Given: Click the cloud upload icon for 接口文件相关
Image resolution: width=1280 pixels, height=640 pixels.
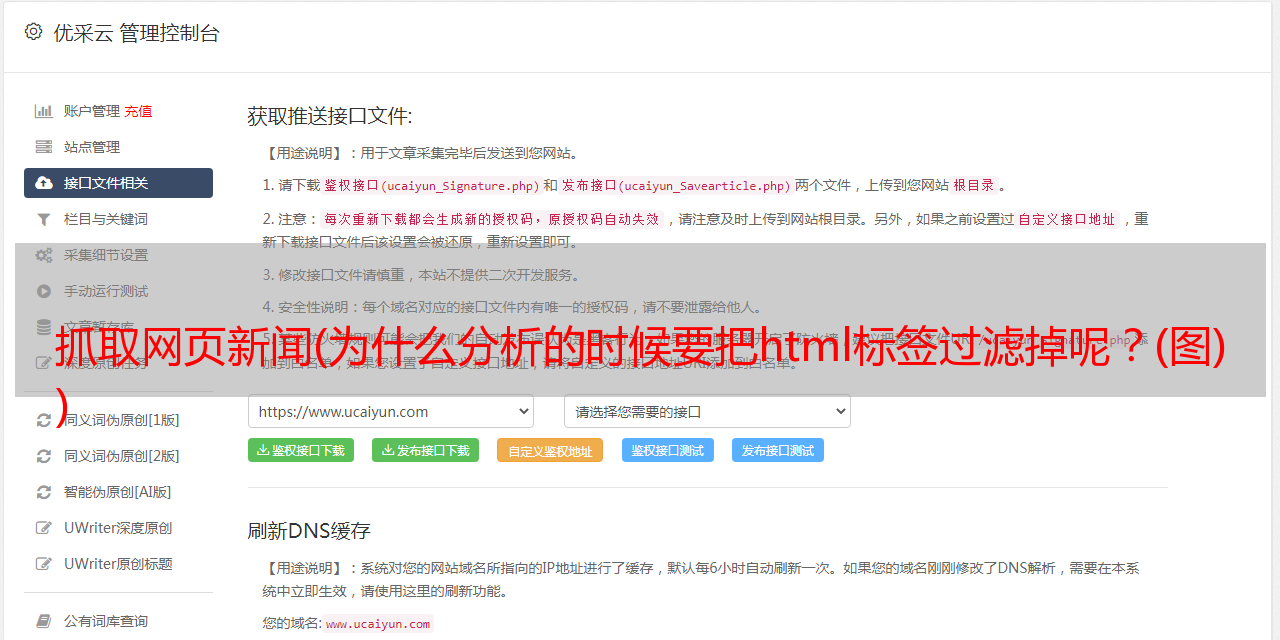Looking at the screenshot, I should [44, 183].
